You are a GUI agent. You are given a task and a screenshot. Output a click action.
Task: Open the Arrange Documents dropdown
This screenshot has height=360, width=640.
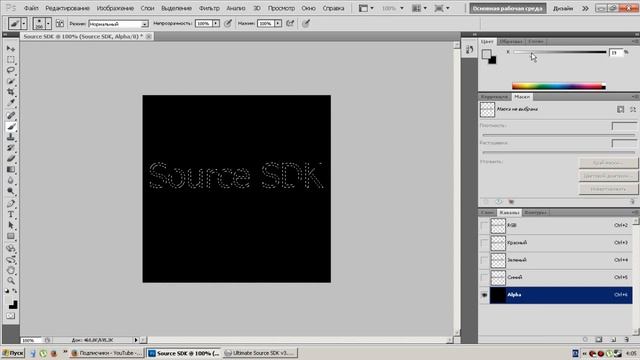(x=420, y=8)
